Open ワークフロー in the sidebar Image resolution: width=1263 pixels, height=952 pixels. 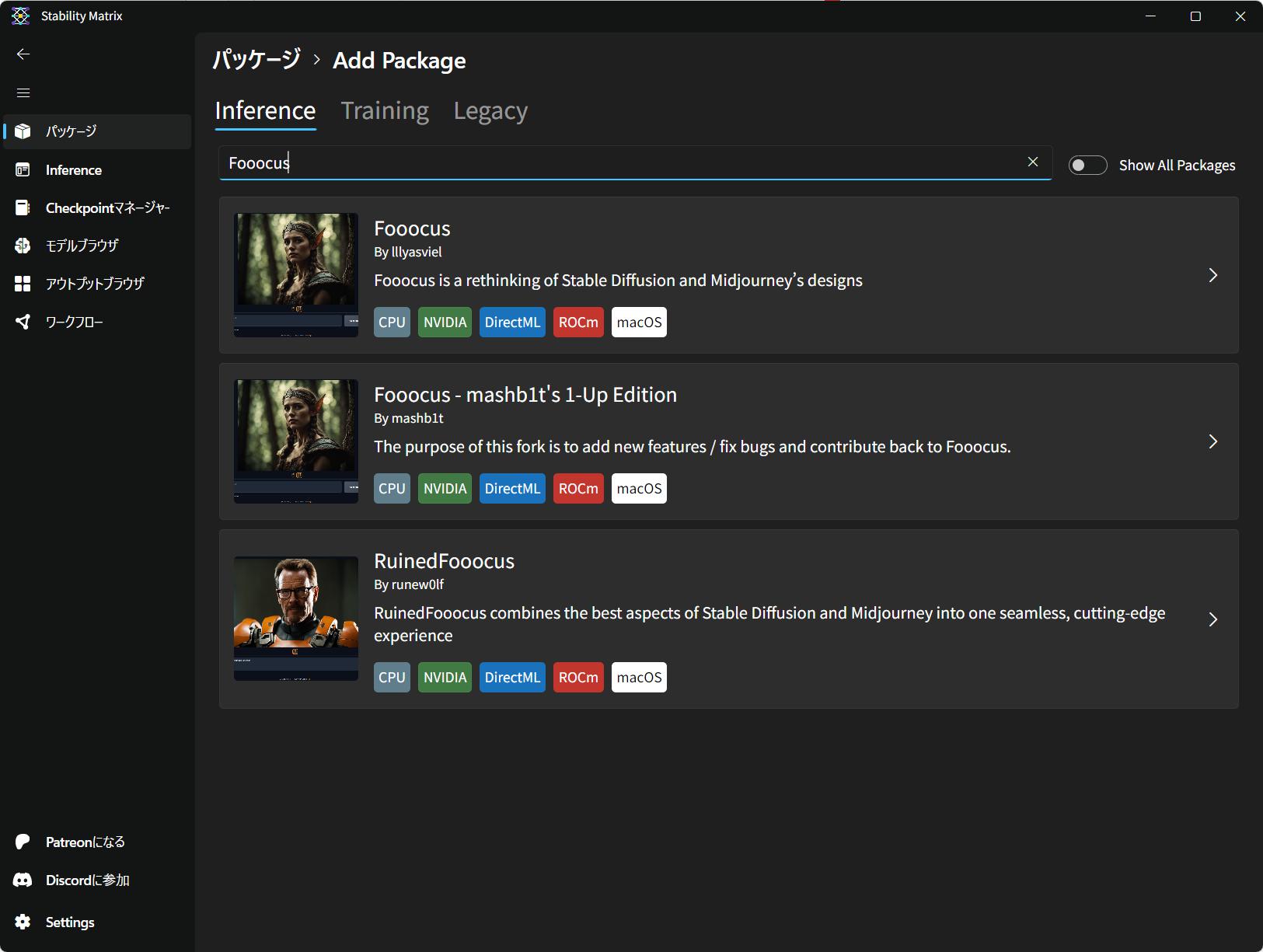coord(74,322)
